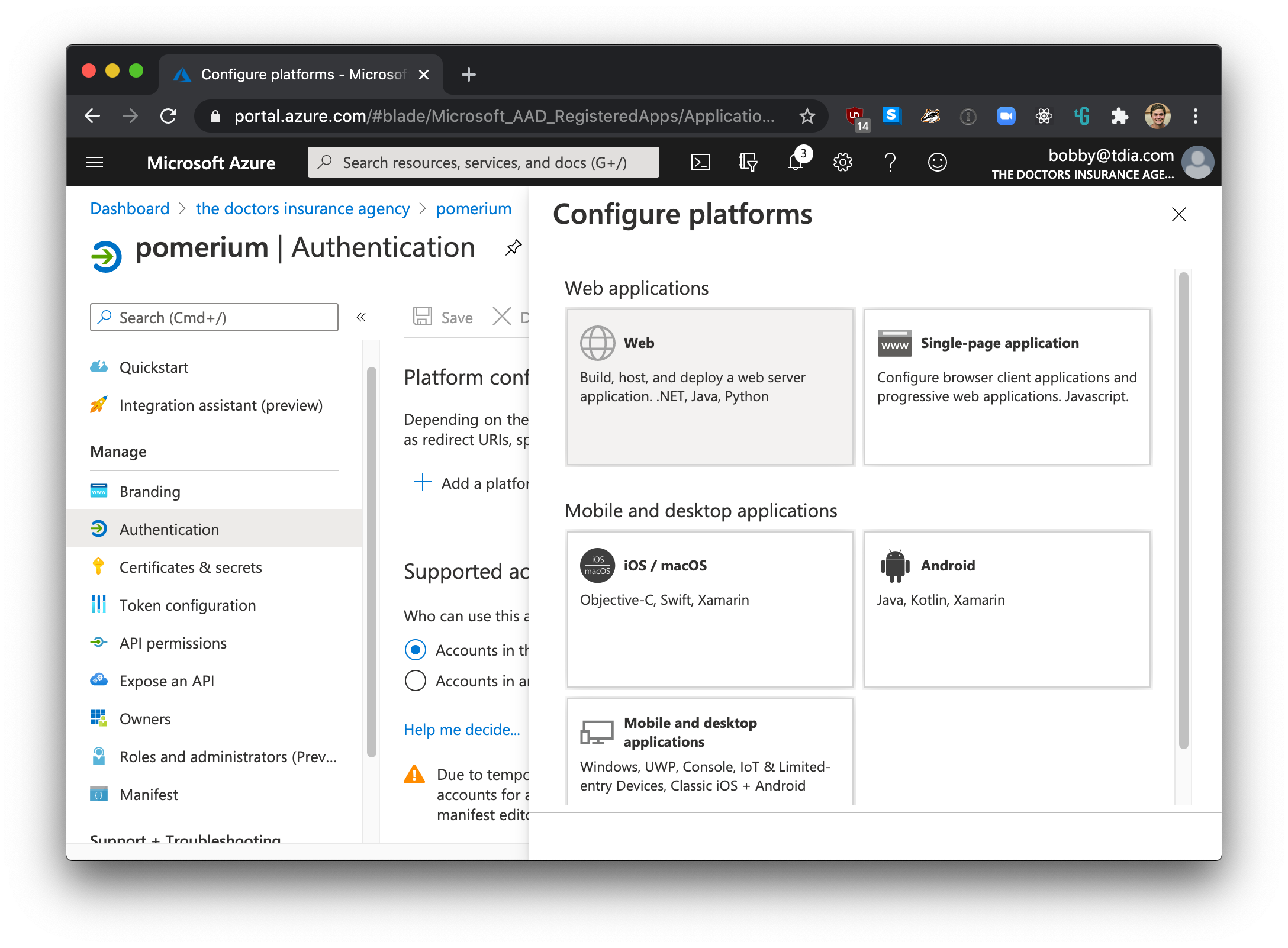Select Accounts in any directory radio button
Screen dimensions: 1288x948
[415, 681]
